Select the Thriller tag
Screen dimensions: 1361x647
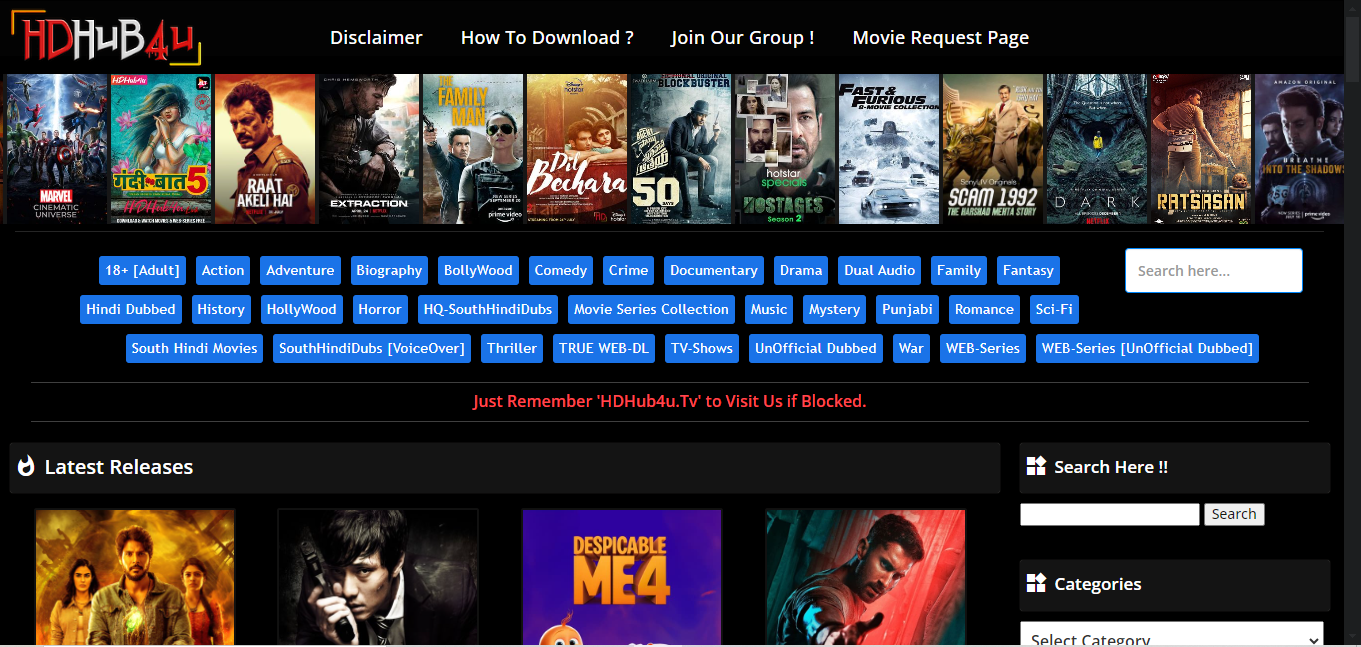tap(512, 348)
